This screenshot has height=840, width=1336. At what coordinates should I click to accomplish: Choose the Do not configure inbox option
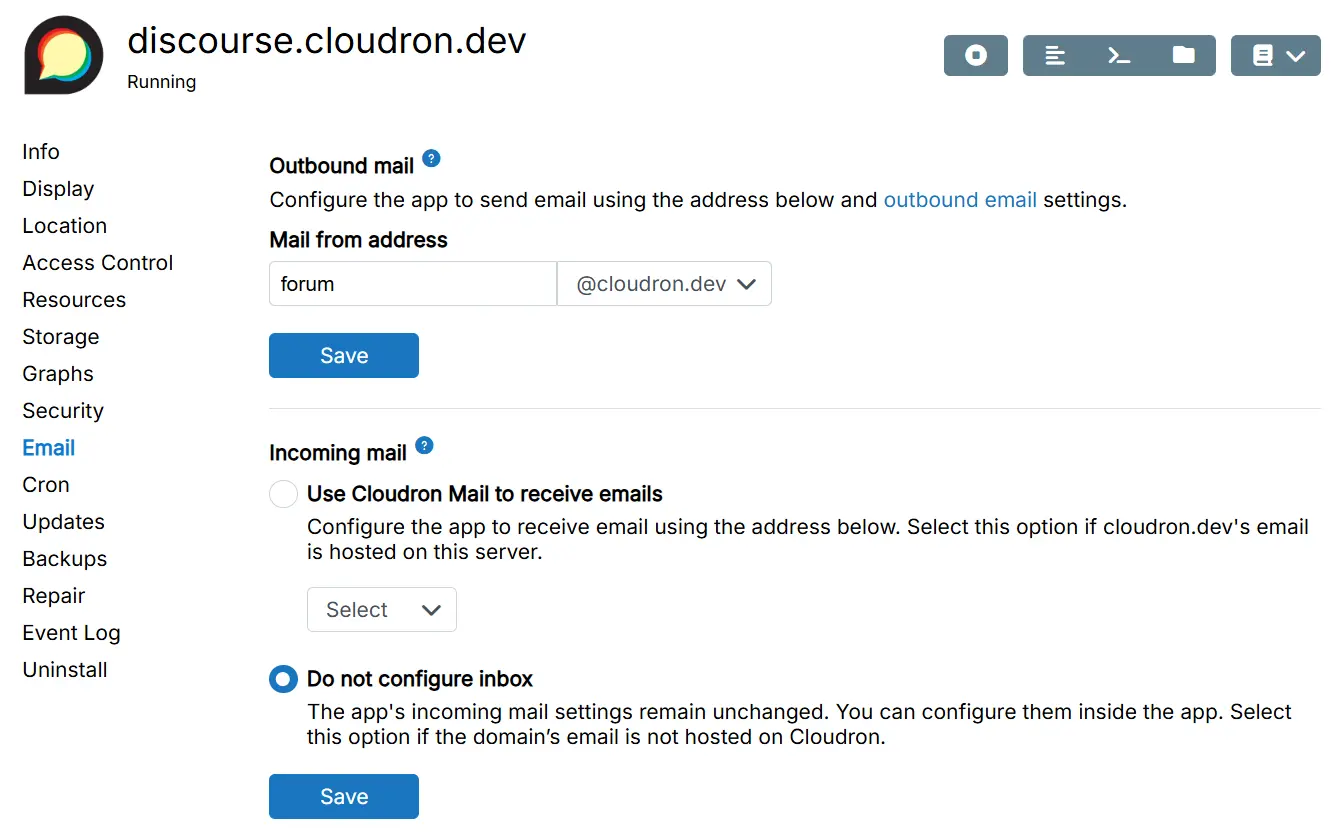click(283, 678)
